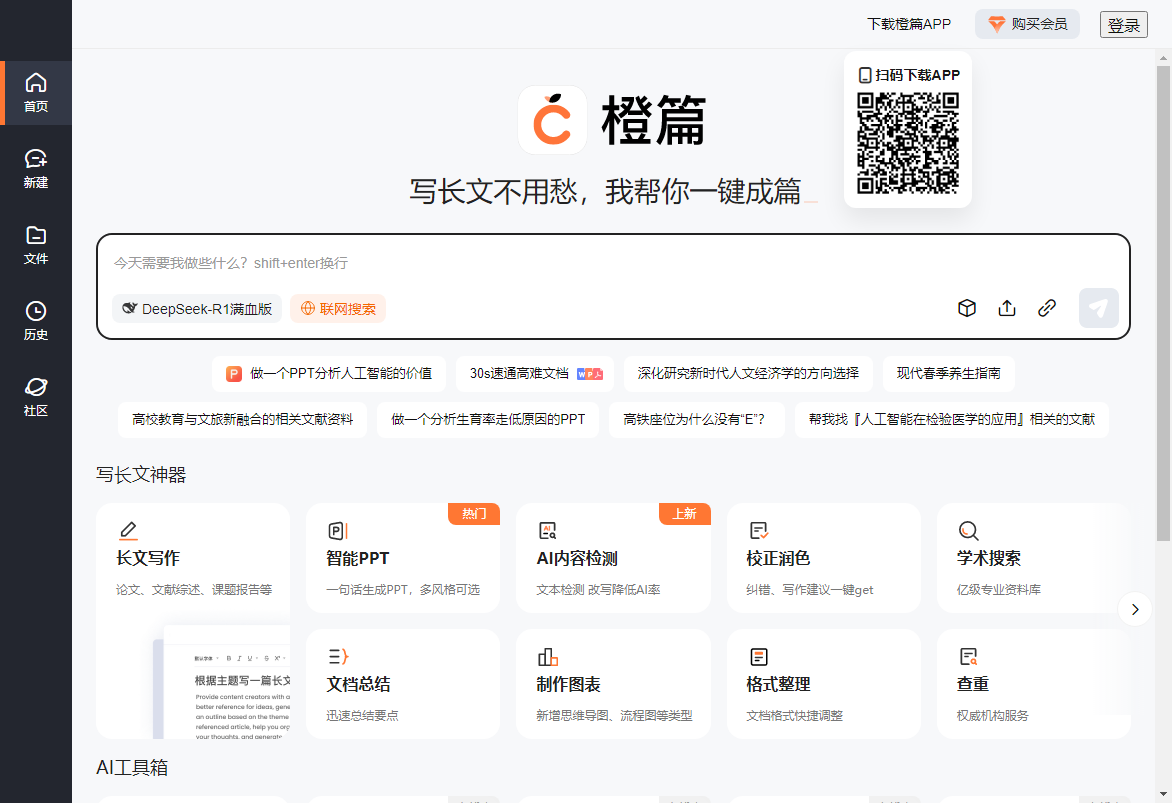Click 纠错、写作建议一键get description
Screen dimensions: 1172x803
[x=809, y=590]
